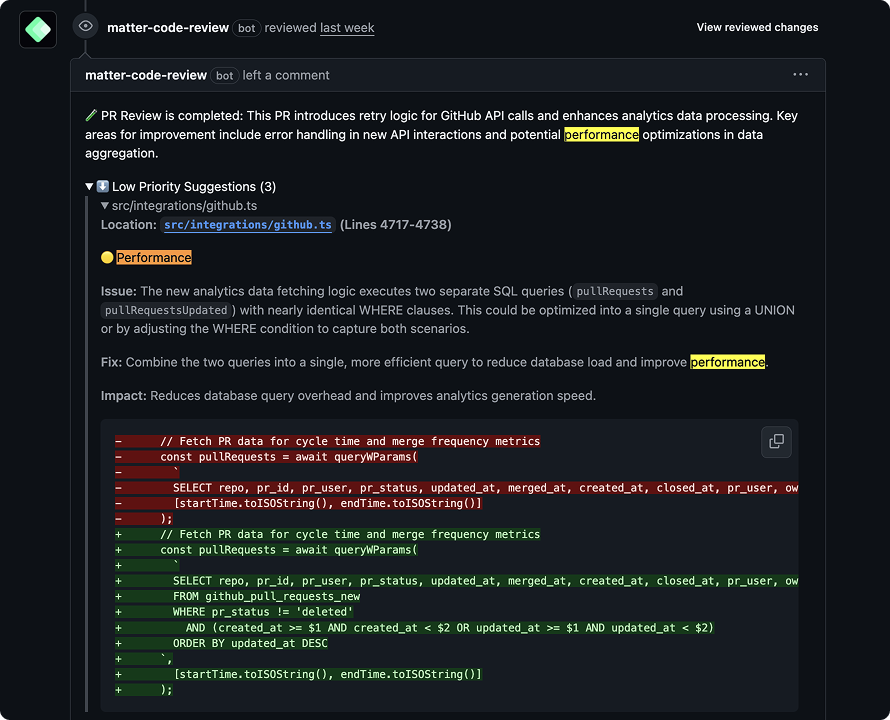Click added '// Fetch PR data' comment line

328,534
